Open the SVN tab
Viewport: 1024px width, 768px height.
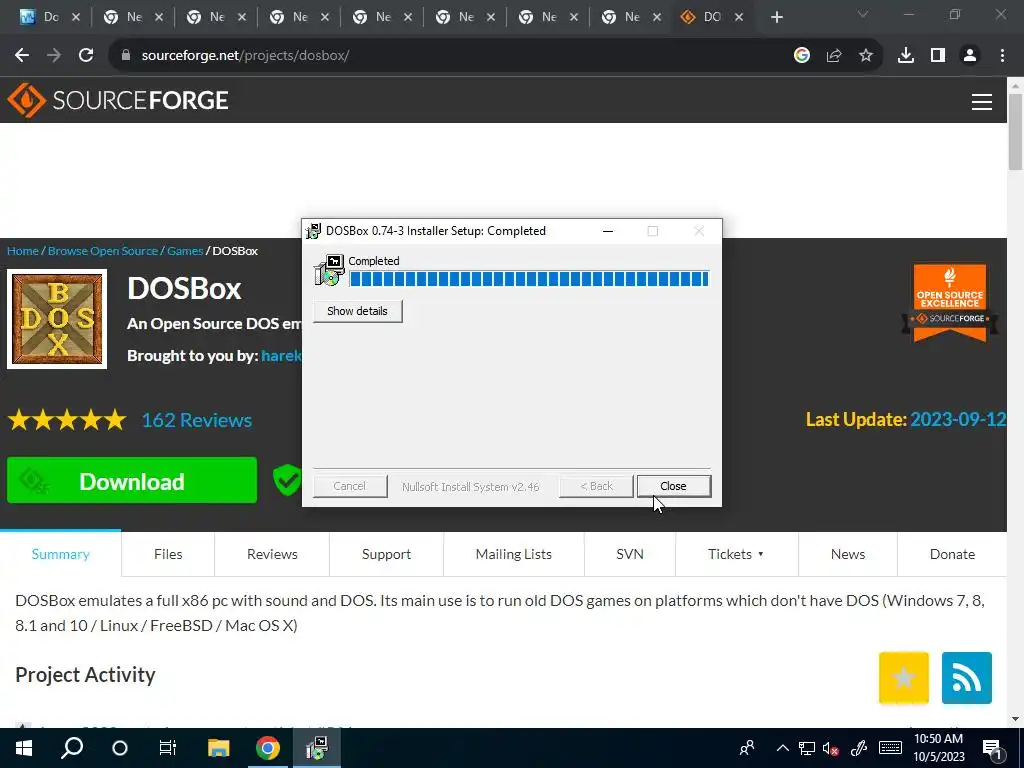pos(630,554)
